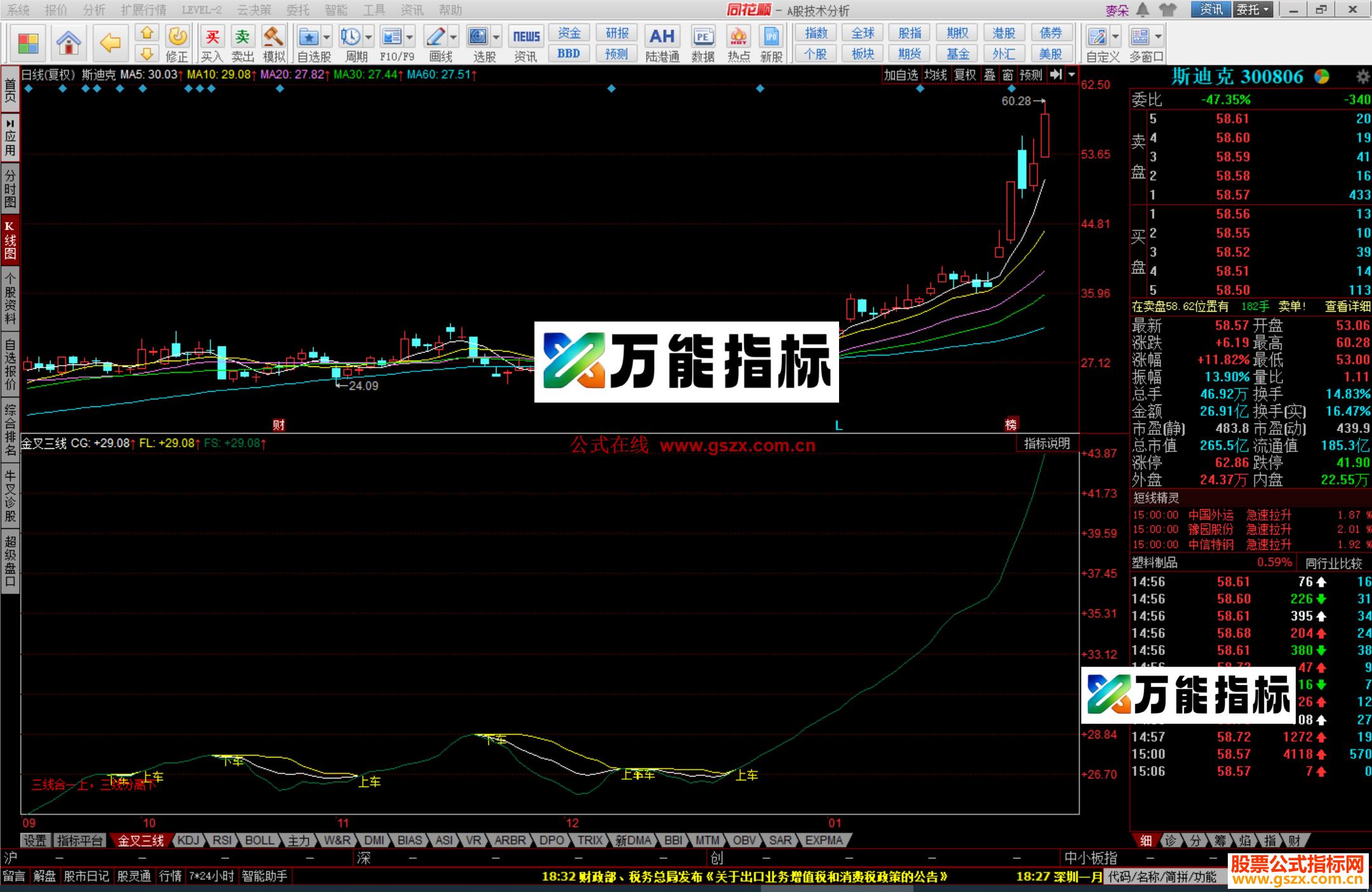Screen dimensions: 1372x892
Task: Switch to the KDJ indicator tab
Action: (x=188, y=840)
